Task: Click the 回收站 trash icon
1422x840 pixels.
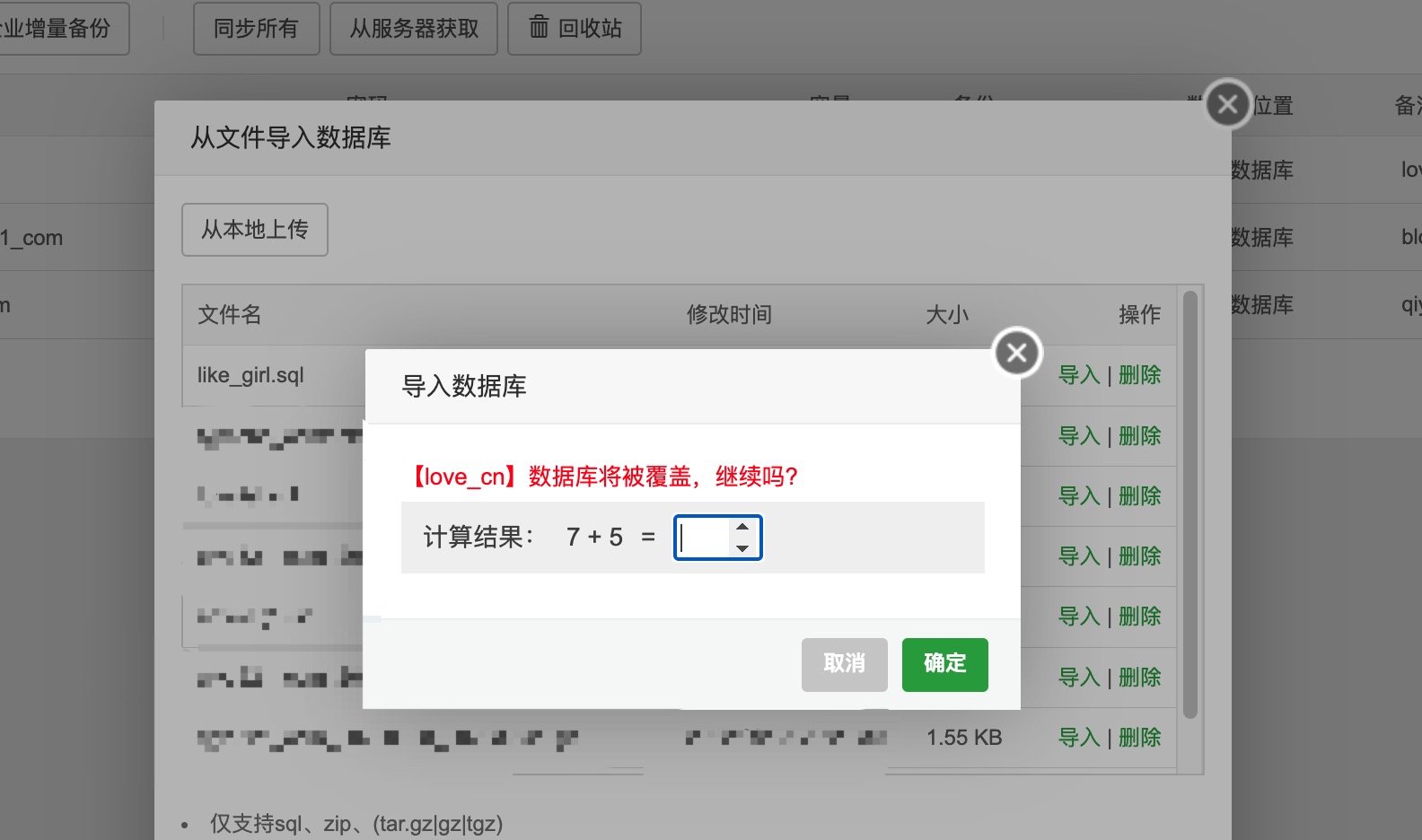Action: [x=539, y=27]
